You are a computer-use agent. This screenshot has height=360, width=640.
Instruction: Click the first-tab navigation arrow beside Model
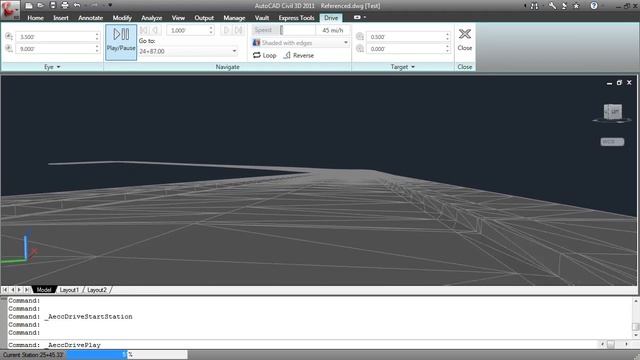(4, 290)
